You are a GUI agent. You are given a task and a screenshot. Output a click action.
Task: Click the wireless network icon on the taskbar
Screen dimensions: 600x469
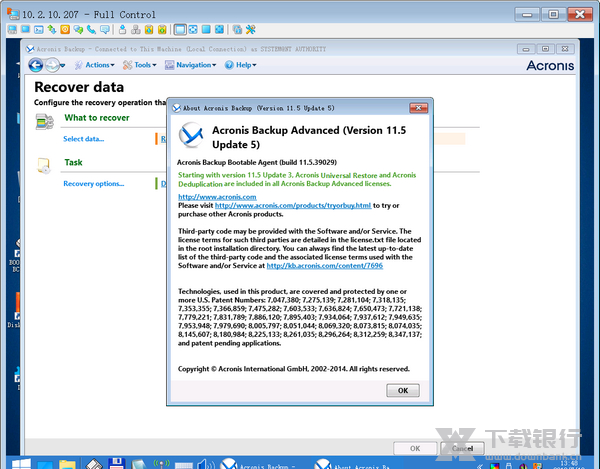(x=161, y=464)
